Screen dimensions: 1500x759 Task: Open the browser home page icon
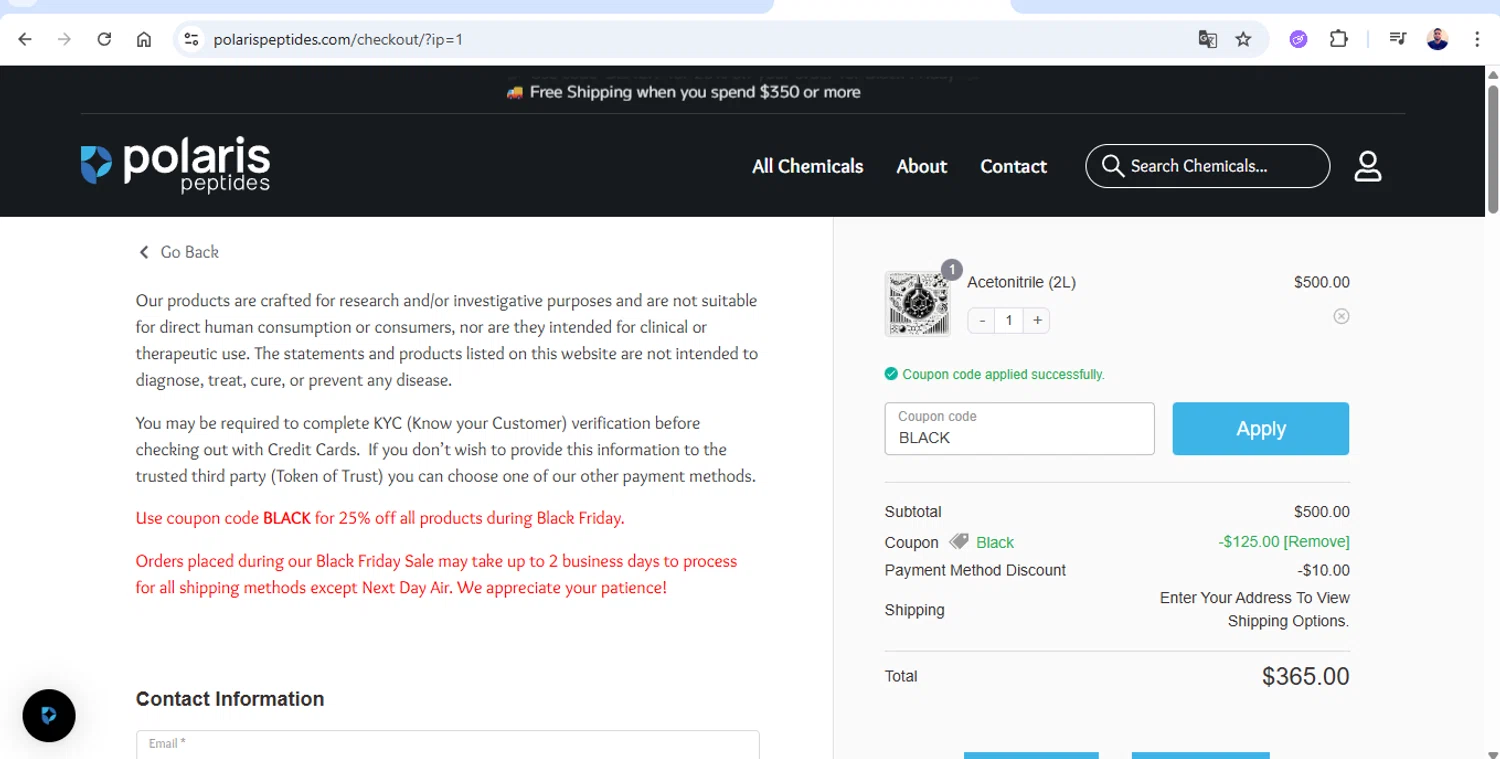click(144, 39)
